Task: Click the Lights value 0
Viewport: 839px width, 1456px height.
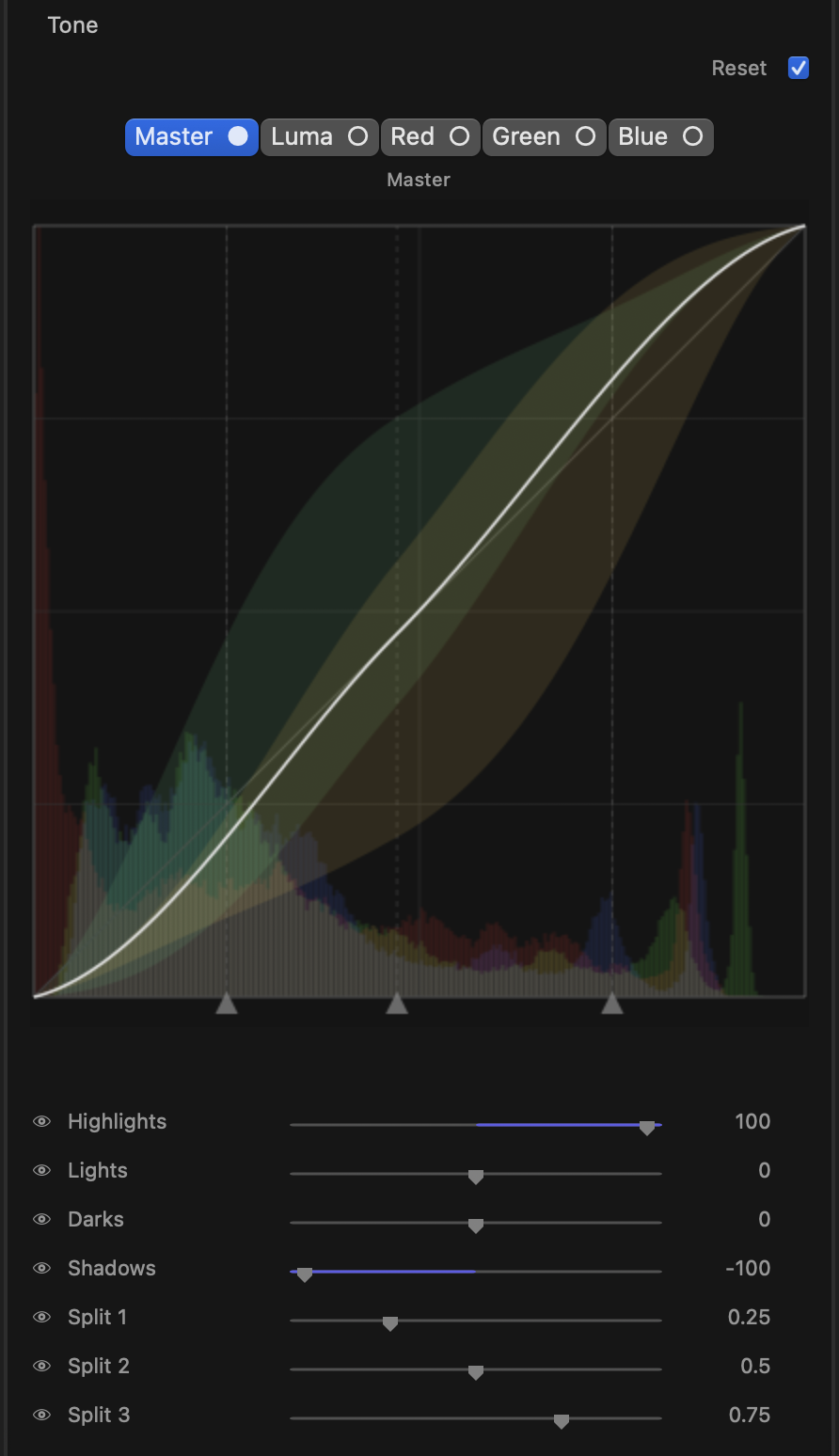Action: click(x=764, y=1170)
